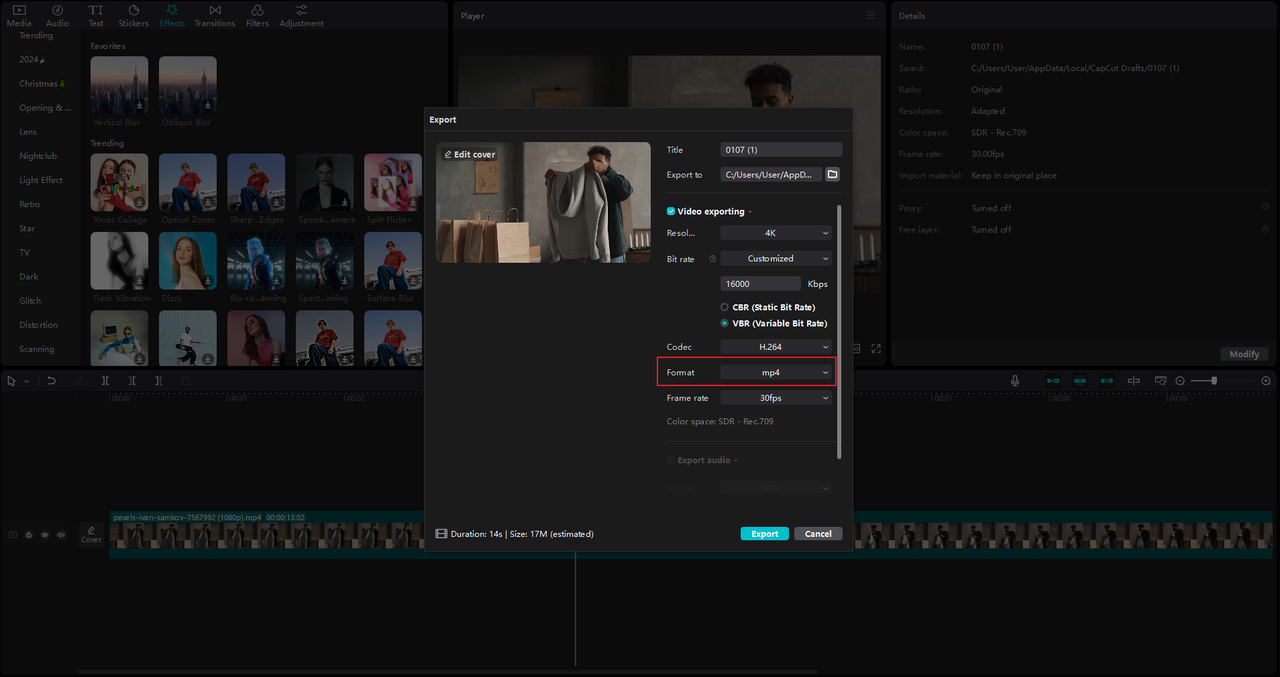Image resolution: width=1280 pixels, height=677 pixels.
Task: Click the Undo arrow in timeline toolbar
Action: coord(52,381)
